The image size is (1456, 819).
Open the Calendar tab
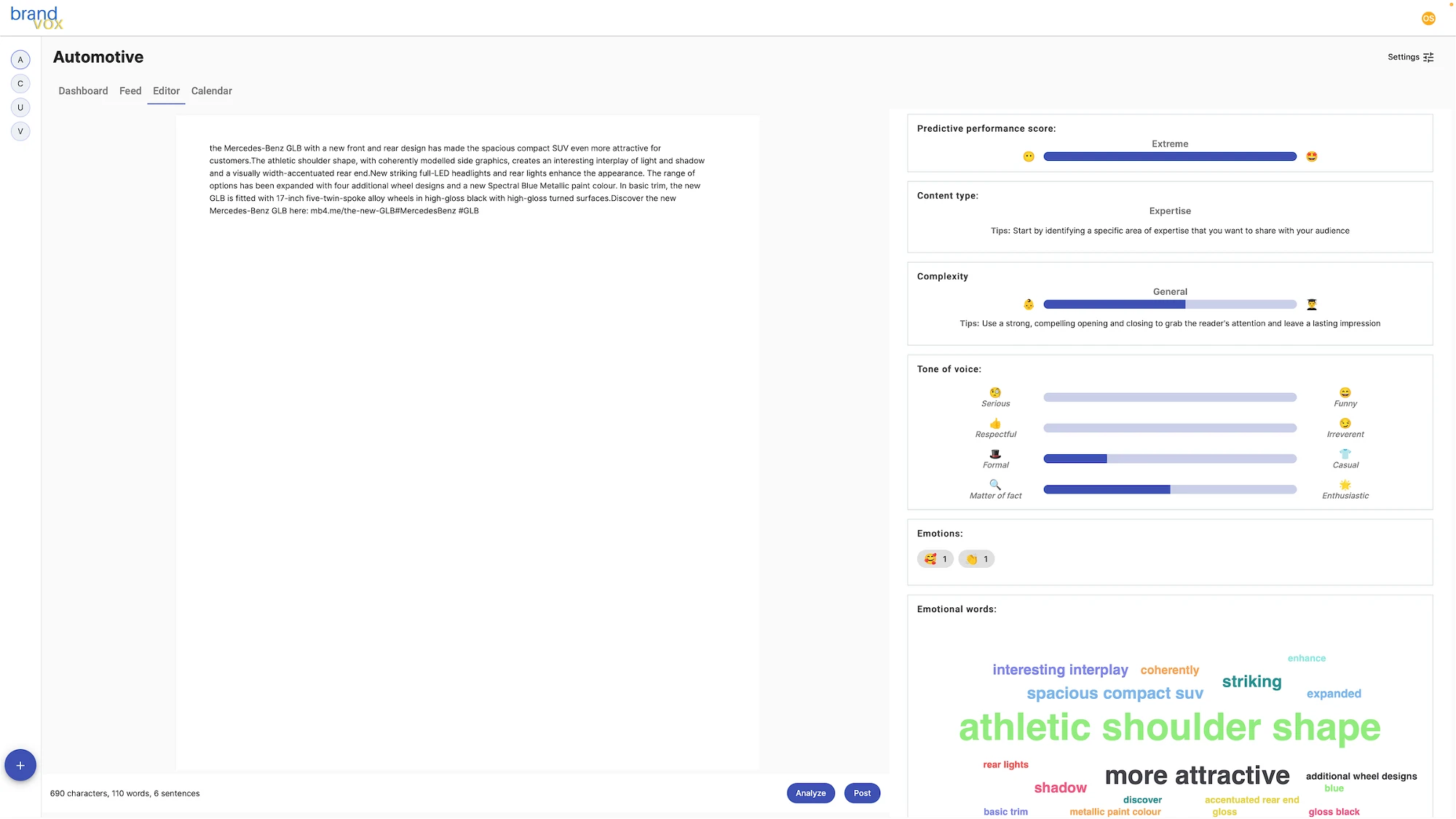pyautogui.click(x=212, y=91)
